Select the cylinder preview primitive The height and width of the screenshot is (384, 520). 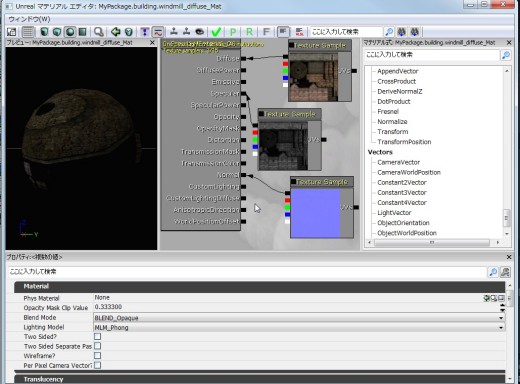44,32
